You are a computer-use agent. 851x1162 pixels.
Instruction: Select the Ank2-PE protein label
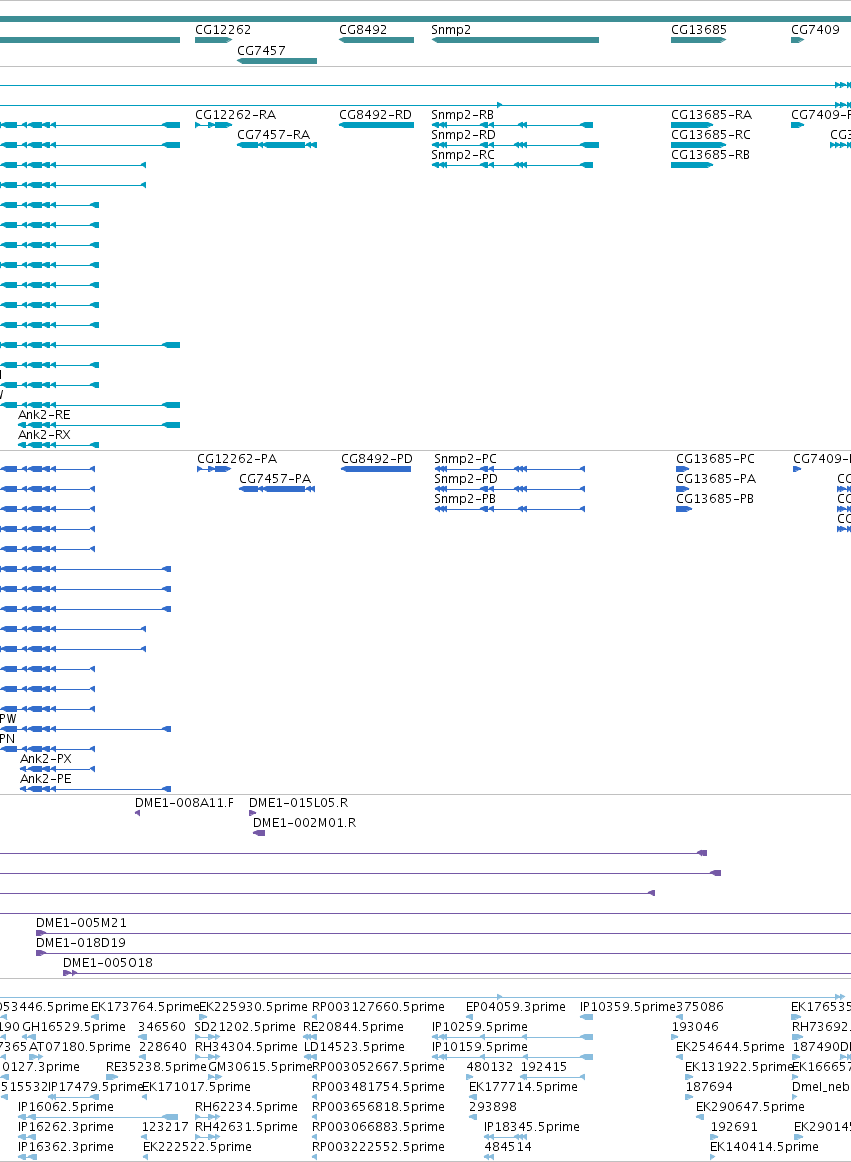[x=46, y=780]
